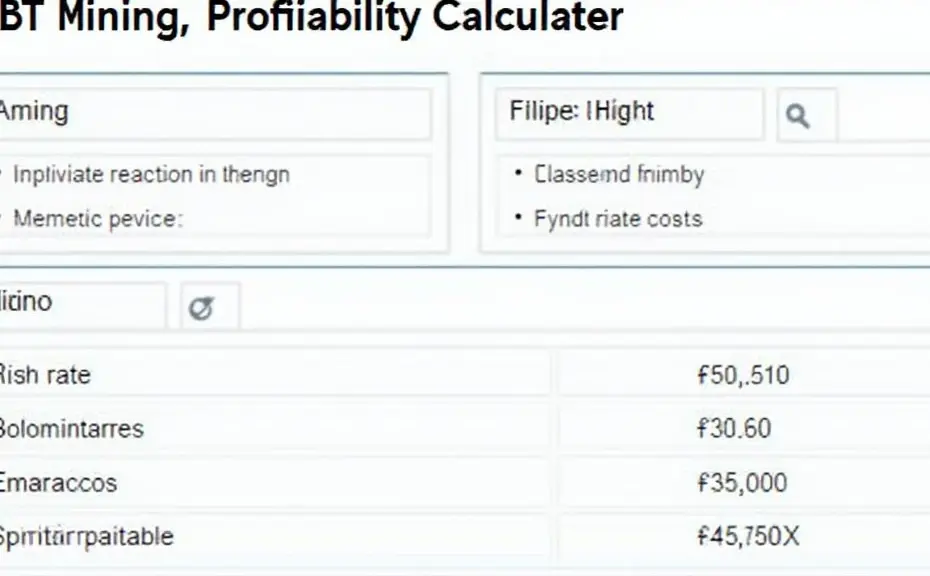Choose the Inpliviate reaction in thengn item
This screenshot has width=930, height=576.
151,175
